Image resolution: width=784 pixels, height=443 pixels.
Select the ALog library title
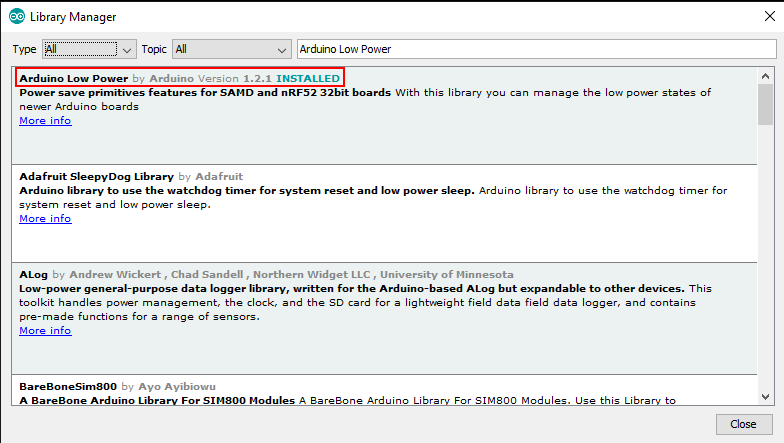[x=33, y=274]
